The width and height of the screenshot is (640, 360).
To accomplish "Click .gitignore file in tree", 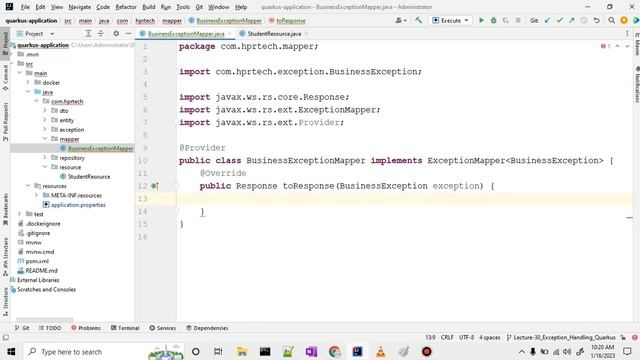I will 38,233.
